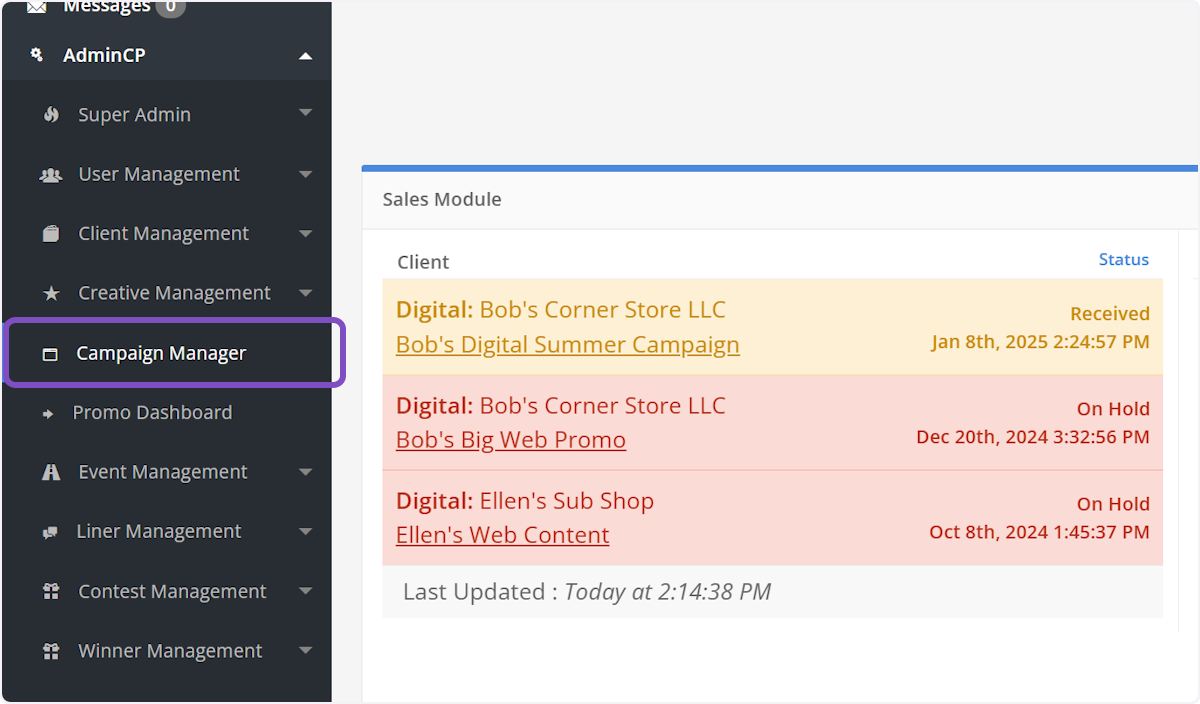Click the Creative Management star icon
This screenshot has height=704, width=1200.
51,294
